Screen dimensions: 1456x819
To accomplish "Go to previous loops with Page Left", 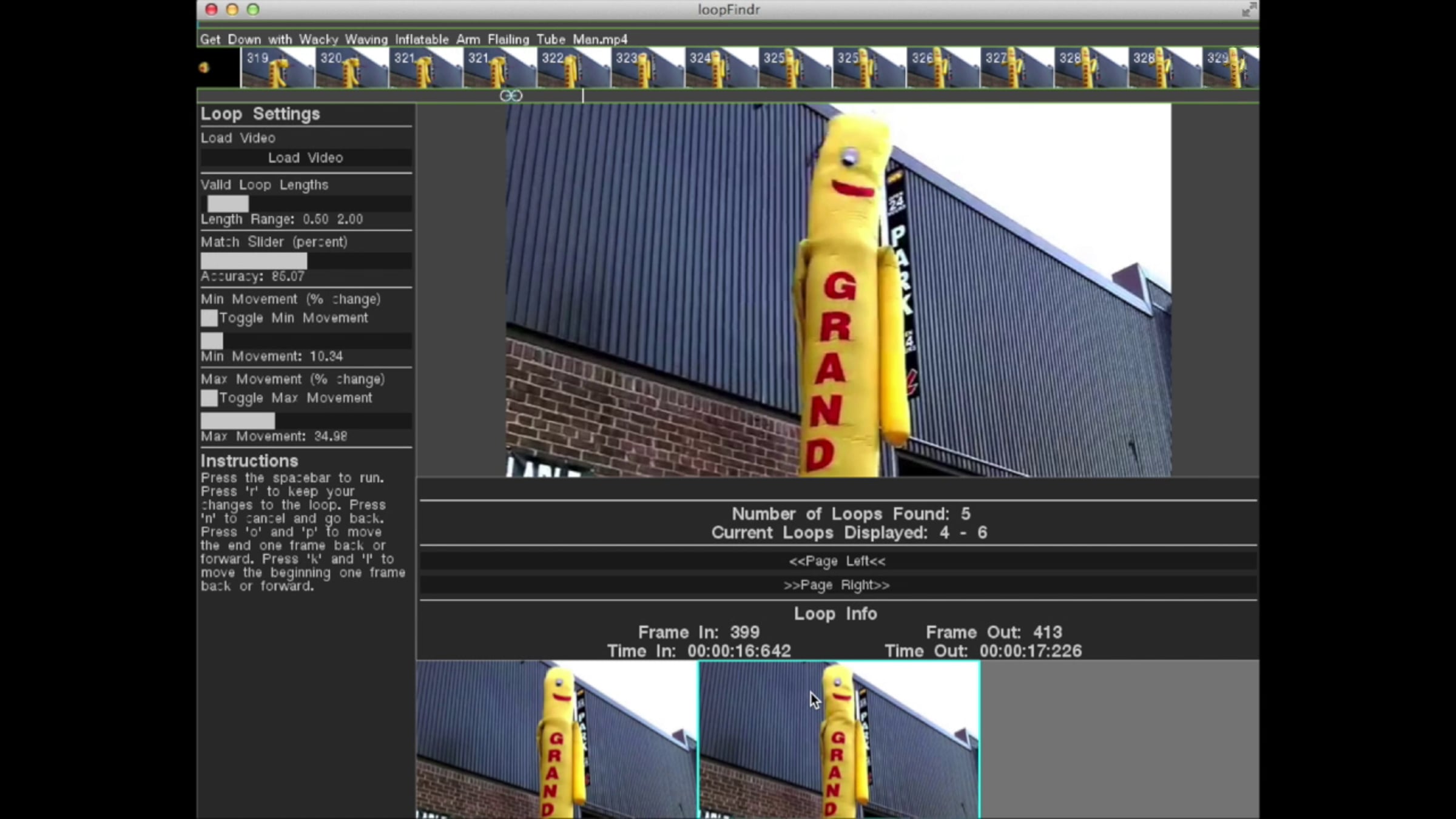I will pos(837,561).
